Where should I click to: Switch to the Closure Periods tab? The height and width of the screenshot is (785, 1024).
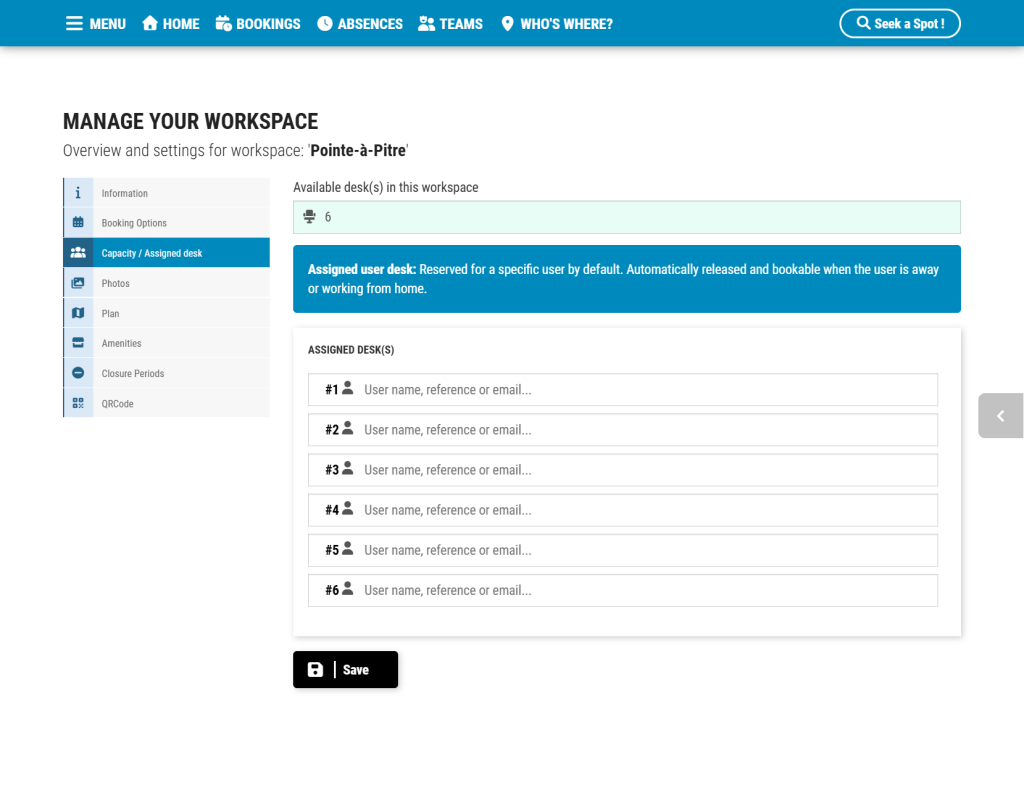tap(167, 373)
